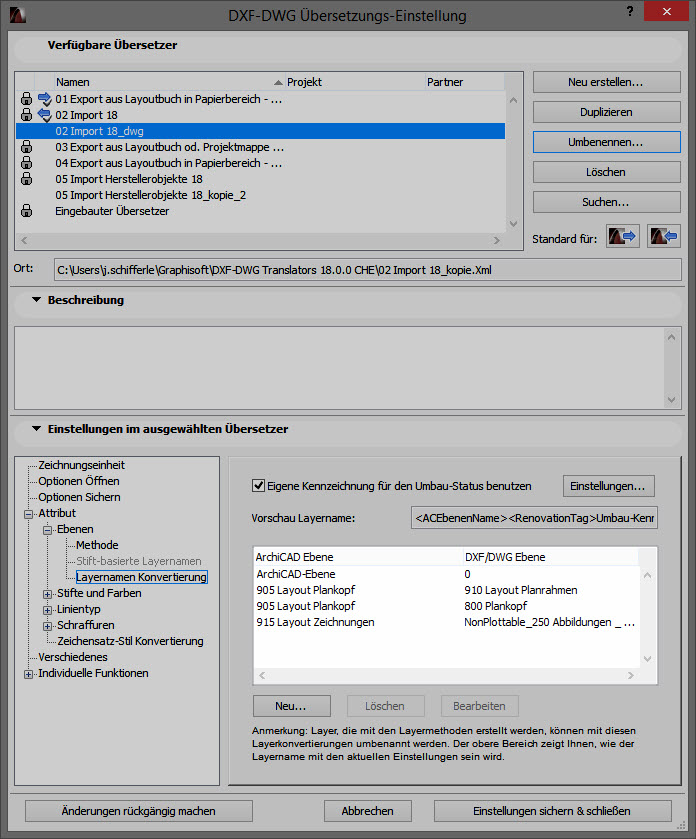Collapse the Beschreibung section
The height and width of the screenshot is (839, 696).
click(x=36, y=300)
